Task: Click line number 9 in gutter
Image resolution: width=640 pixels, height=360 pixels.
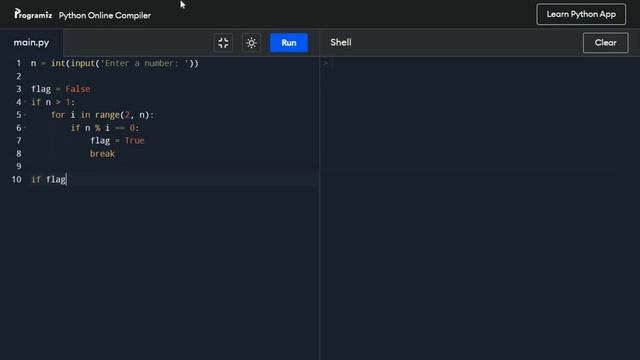Action: 19,167
